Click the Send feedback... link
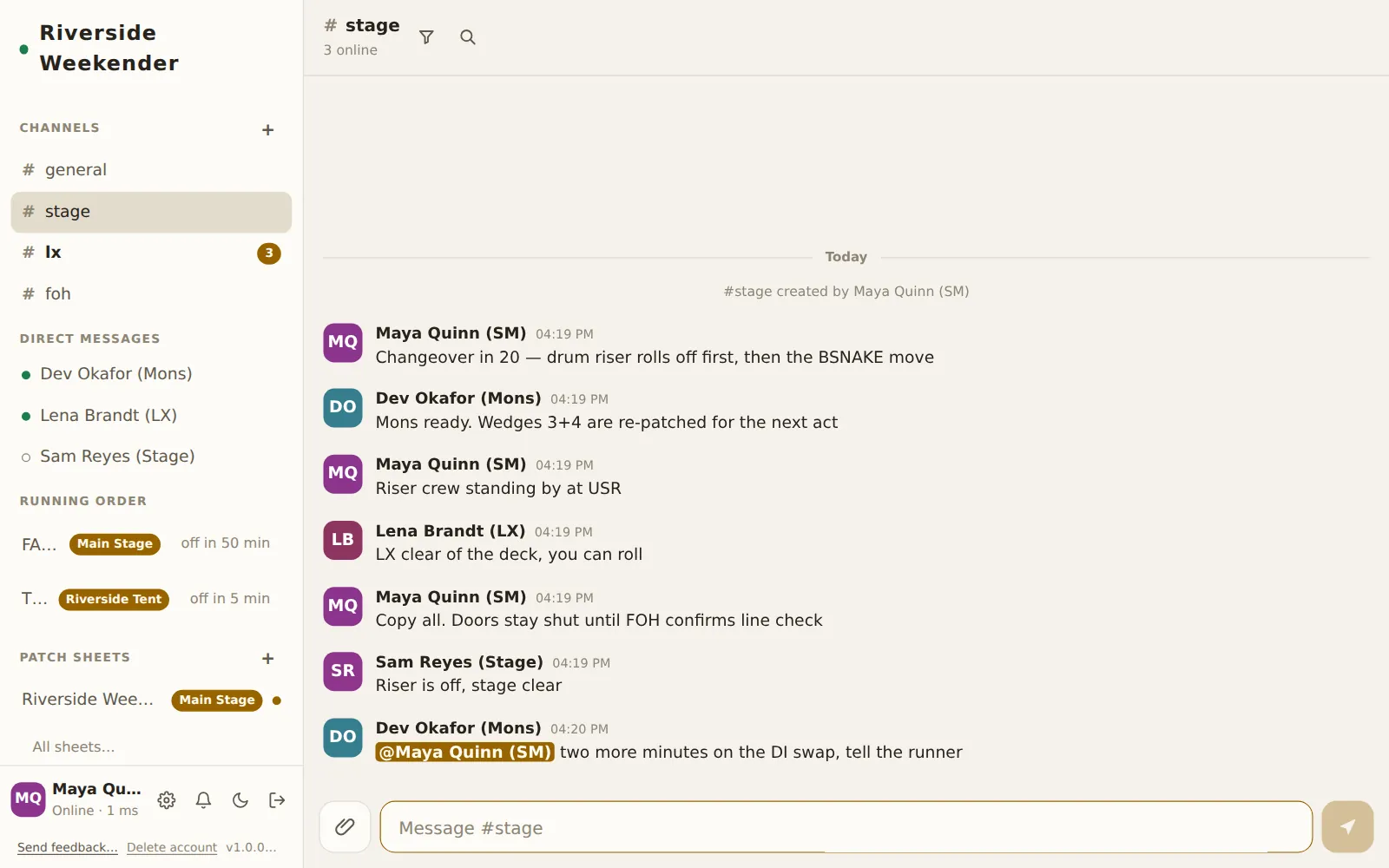Image resolution: width=1389 pixels, height=868 pixels. [x=68, y=848]
